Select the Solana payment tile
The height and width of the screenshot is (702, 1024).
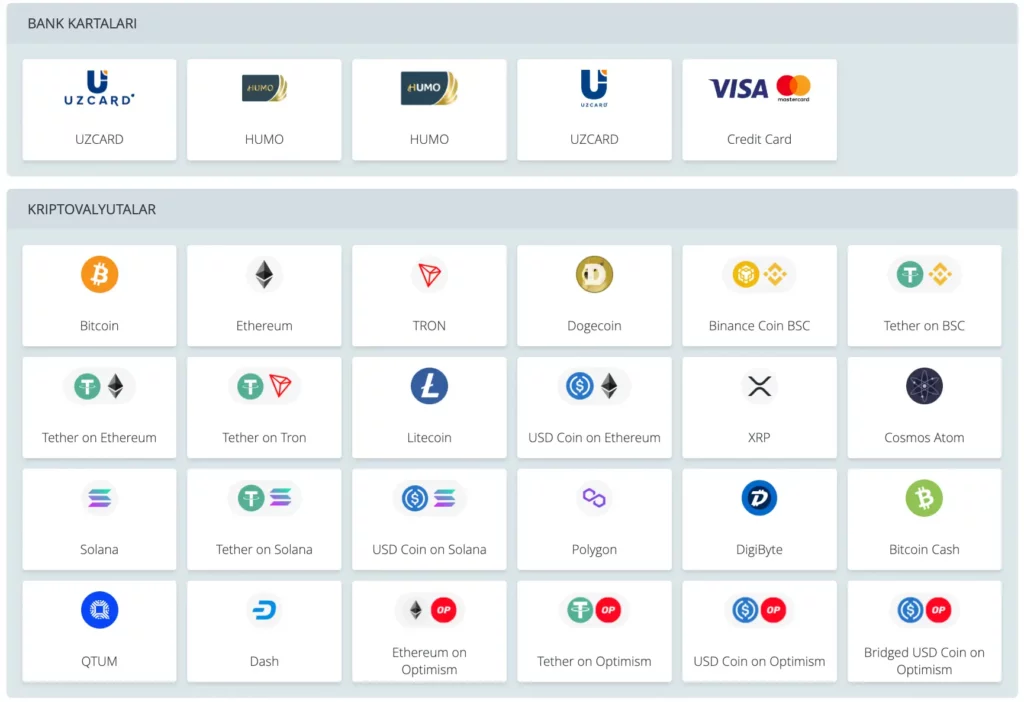pos(99,520)
